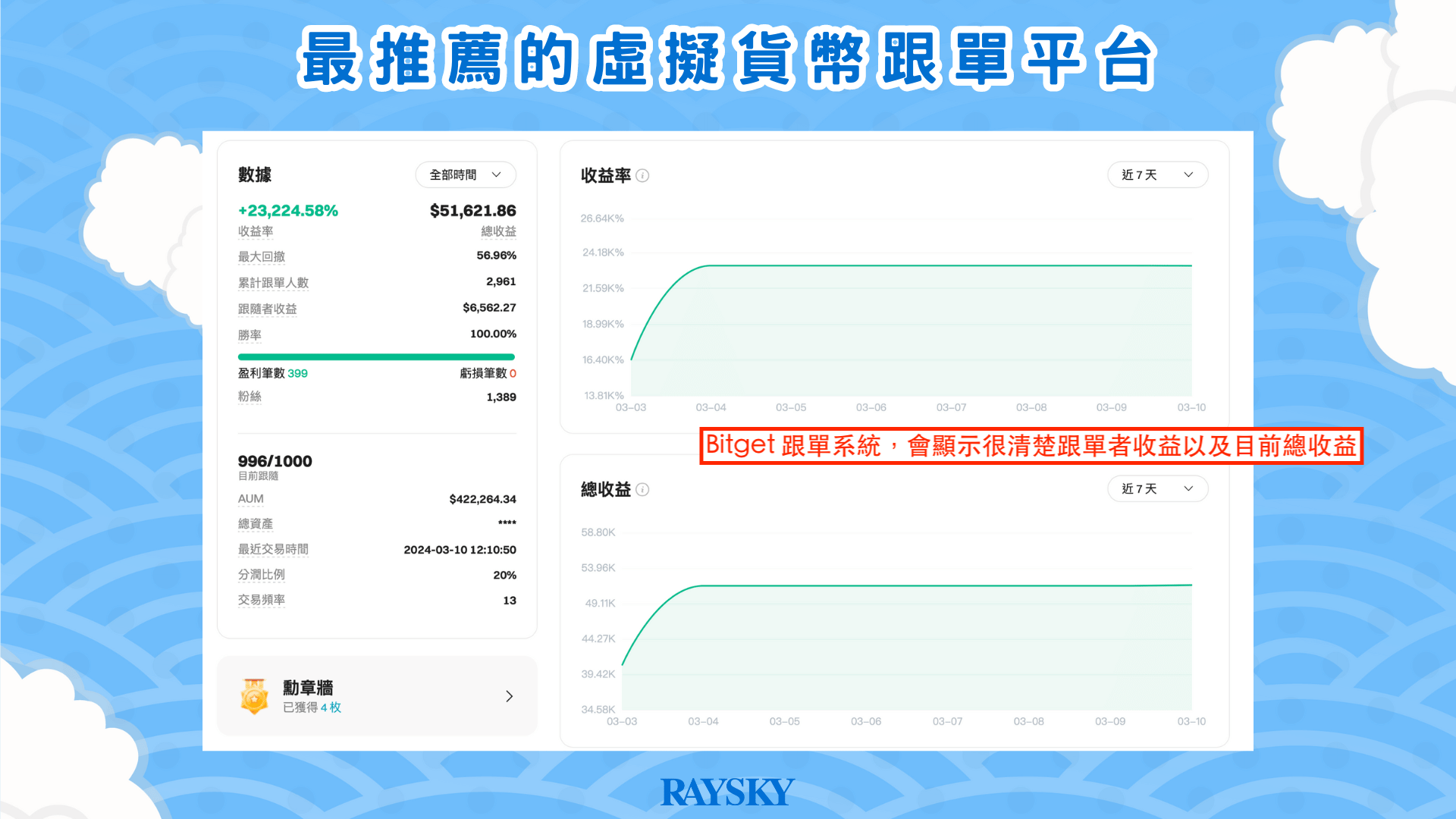Open the 勳章牆 medal wall chevron
Screen dimensions: 1456x819
click(x=509, y=696)
